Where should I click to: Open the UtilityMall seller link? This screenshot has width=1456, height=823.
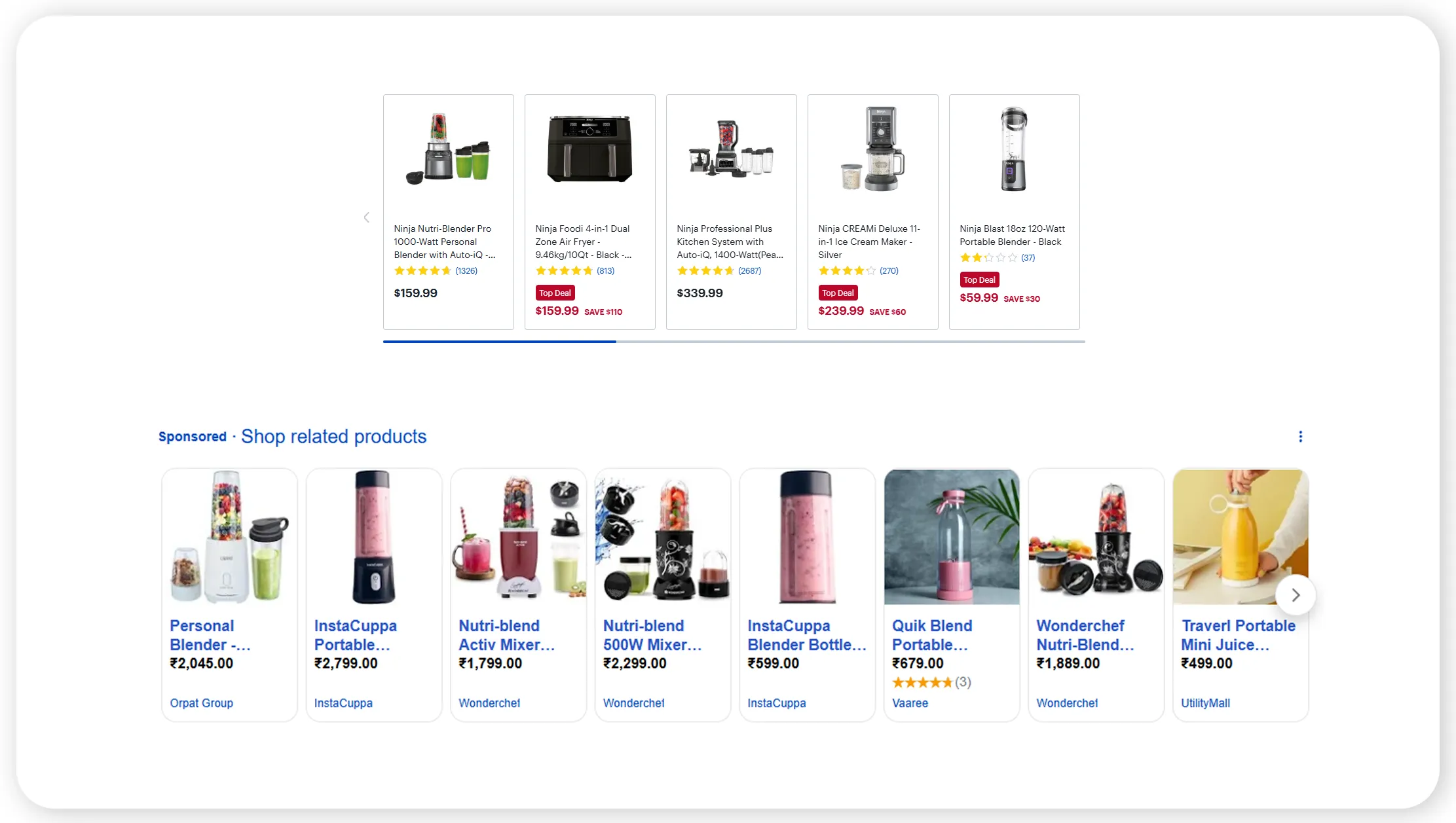point(1206,703)
